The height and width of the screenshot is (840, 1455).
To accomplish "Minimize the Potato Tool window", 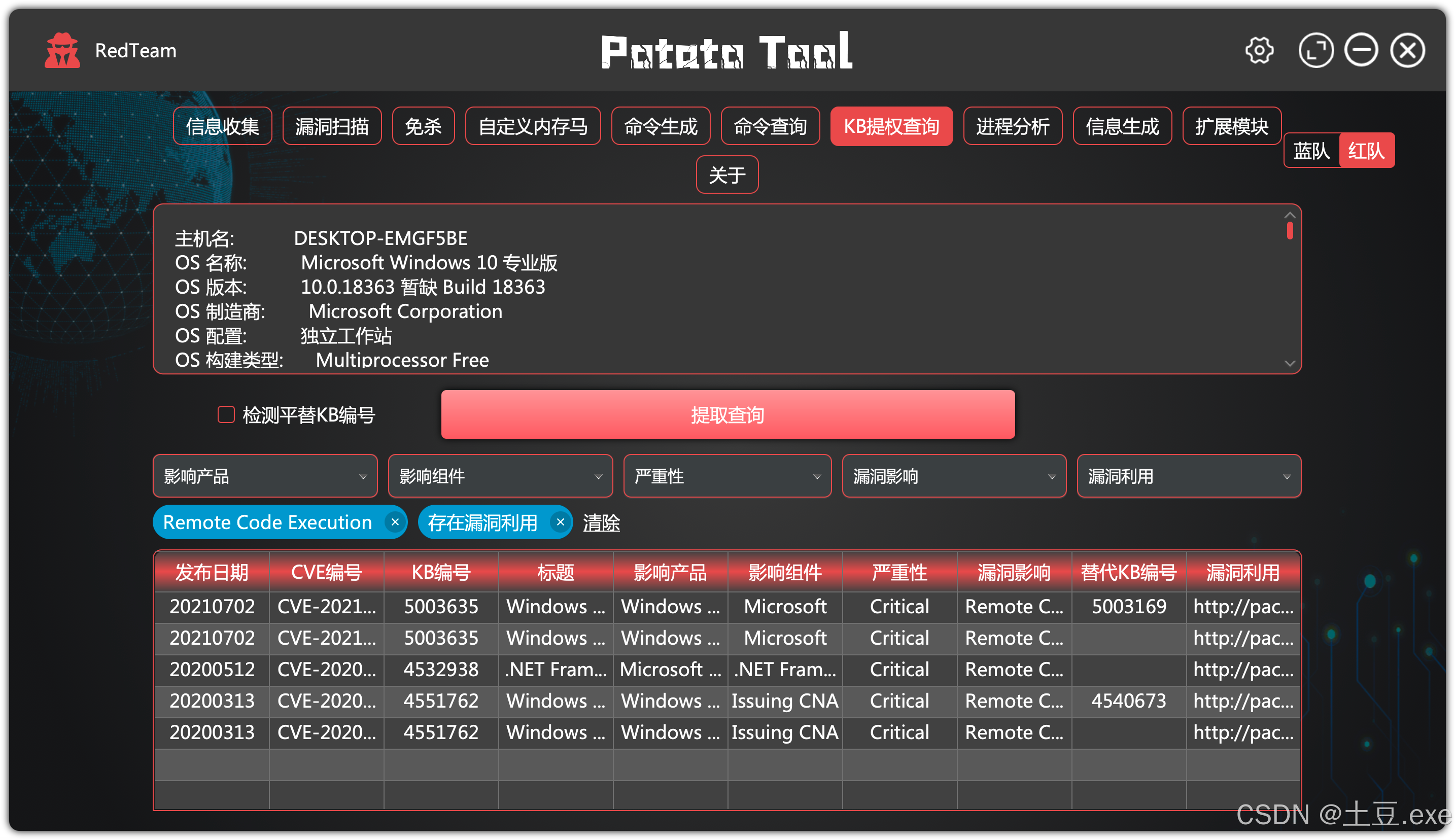I will tap(1361, 51).
